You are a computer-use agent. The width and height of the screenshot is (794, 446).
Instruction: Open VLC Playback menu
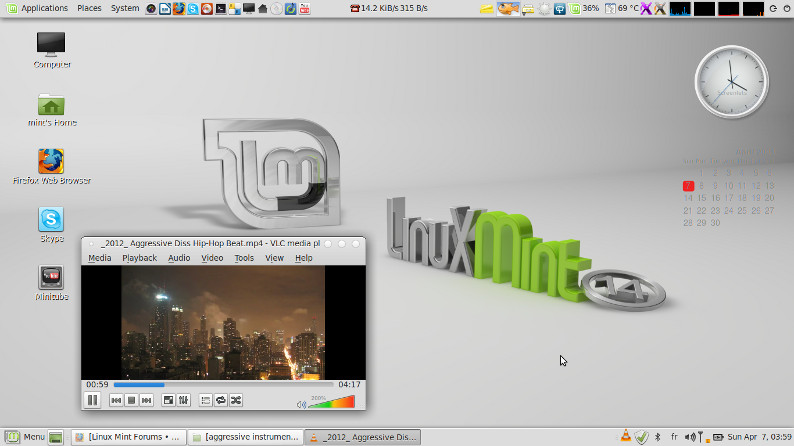(x=139, y=258)
